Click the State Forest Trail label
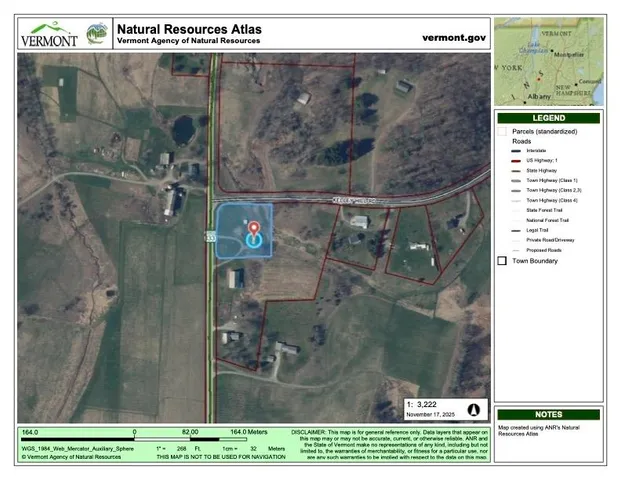Screen dimensions: 621x480 click(x=544, y=211)
